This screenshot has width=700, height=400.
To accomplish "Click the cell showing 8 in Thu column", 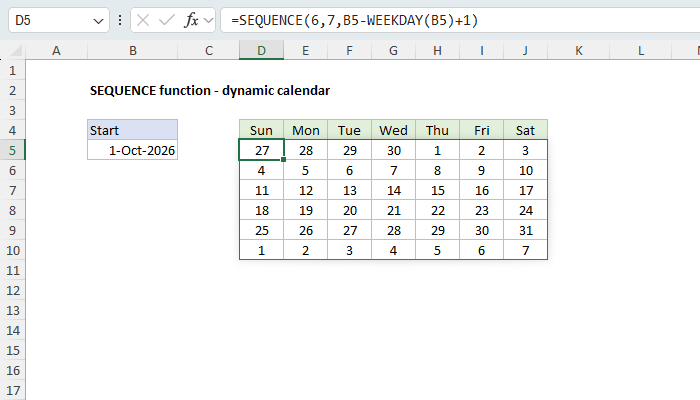I will coord(437,170).
